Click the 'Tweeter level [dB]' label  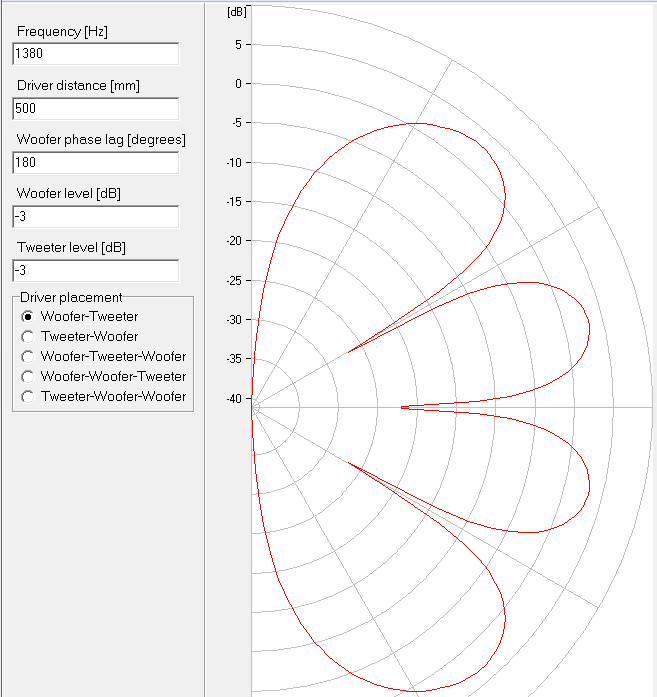[x=71, y=247]
